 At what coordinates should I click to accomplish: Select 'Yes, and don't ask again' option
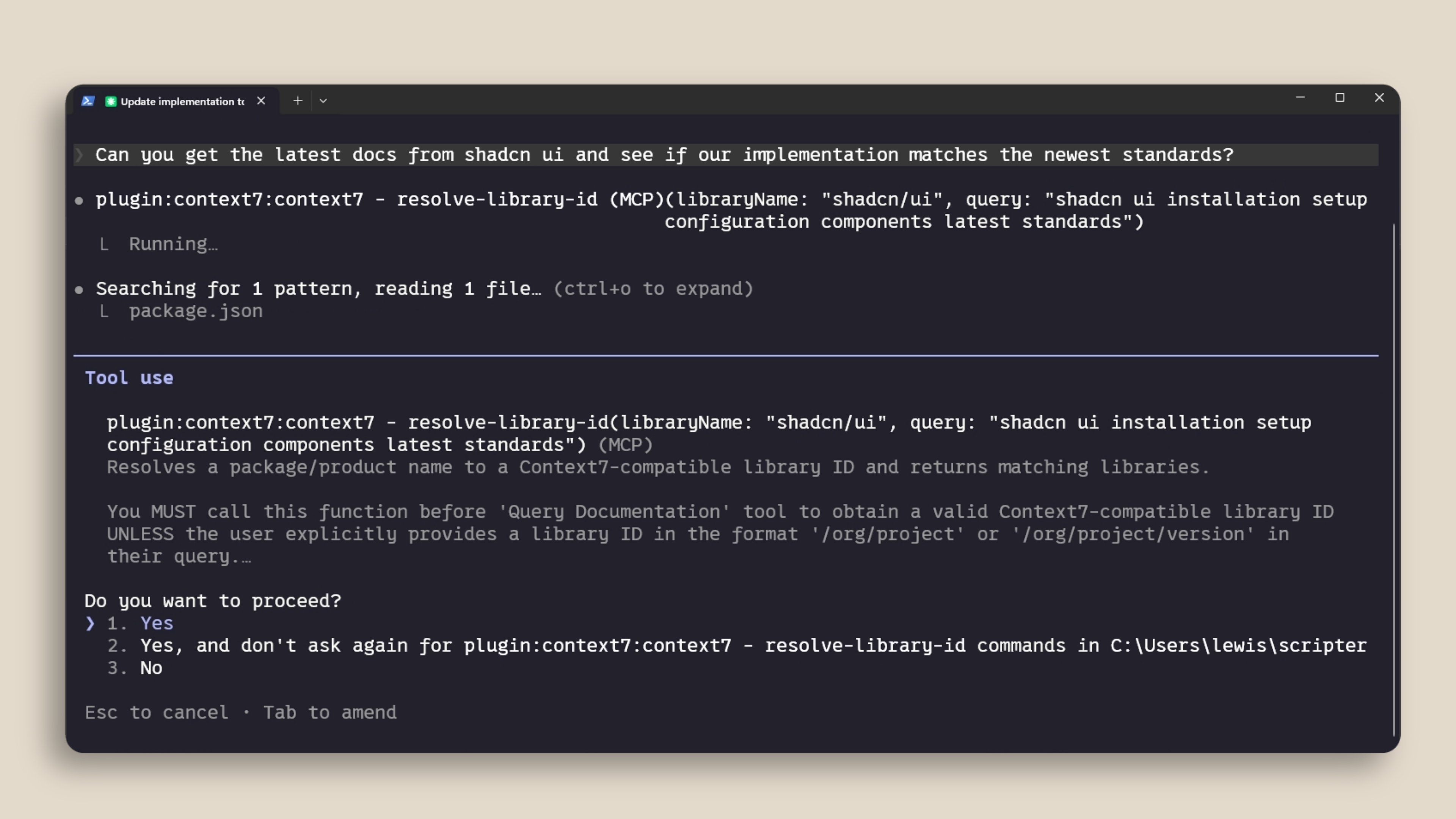753,645
